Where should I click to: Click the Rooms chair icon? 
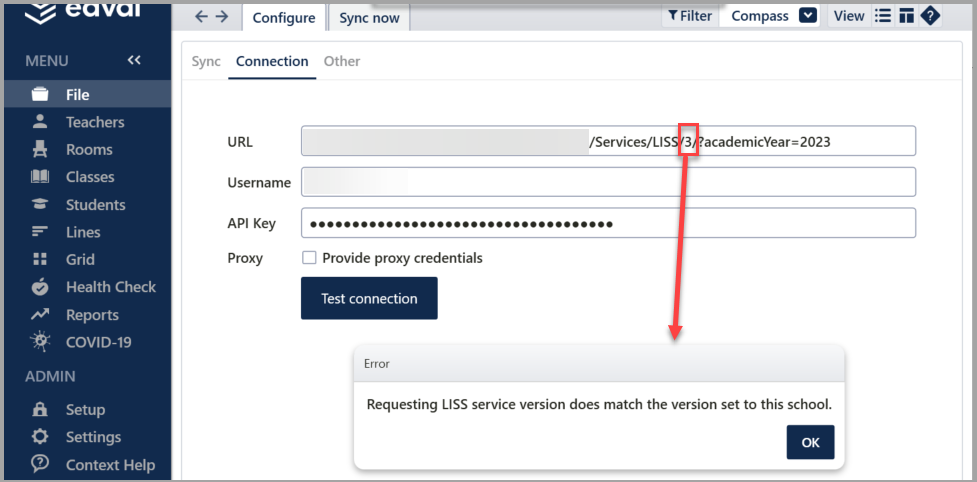coord(40,150)
